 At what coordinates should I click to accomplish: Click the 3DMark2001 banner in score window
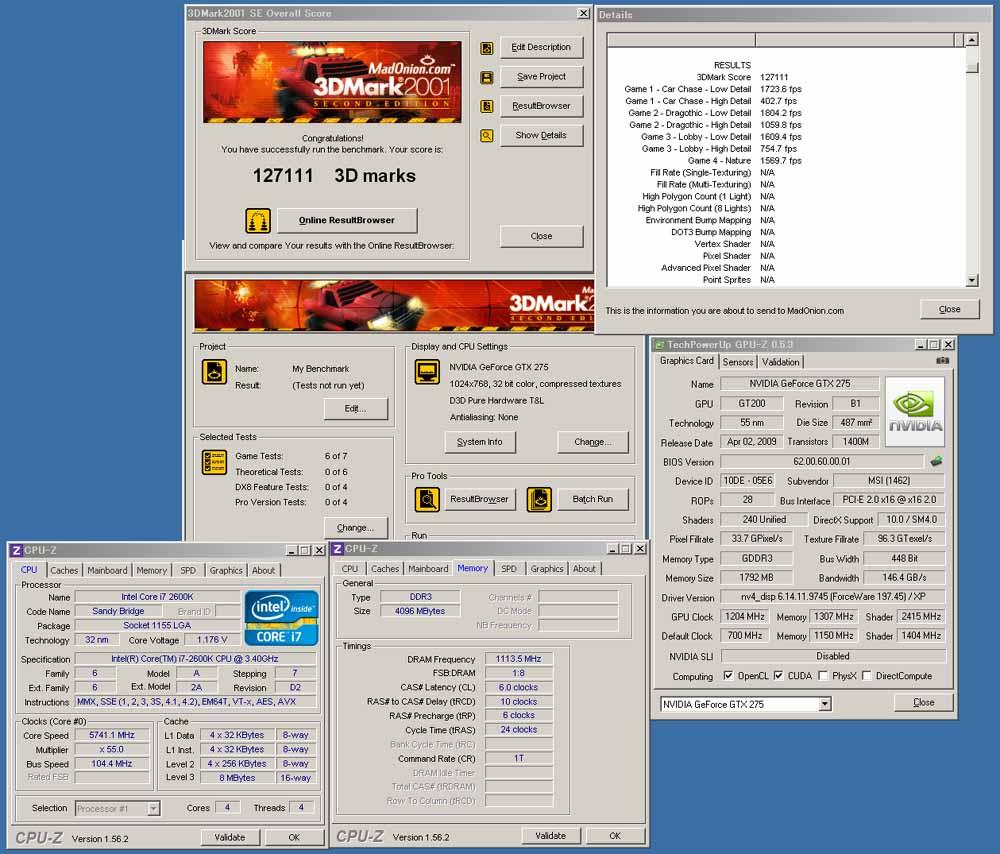click(332, 82)
